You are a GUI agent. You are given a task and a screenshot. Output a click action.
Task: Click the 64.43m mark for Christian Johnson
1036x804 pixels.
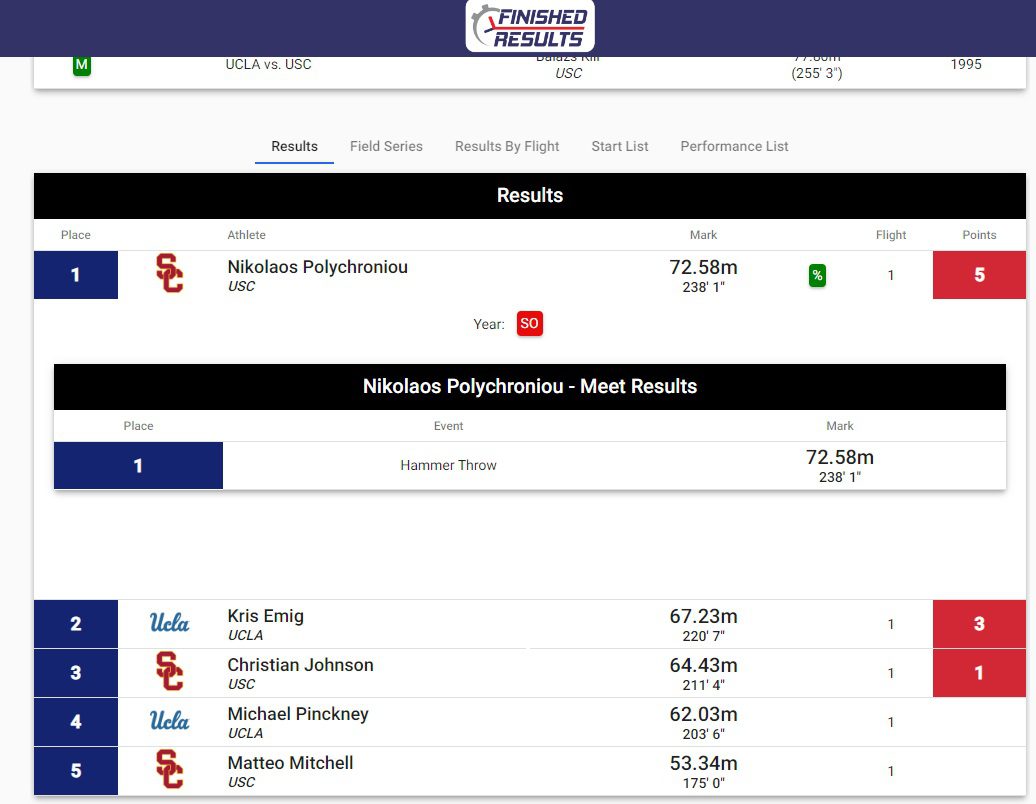[x=703, y=665]
